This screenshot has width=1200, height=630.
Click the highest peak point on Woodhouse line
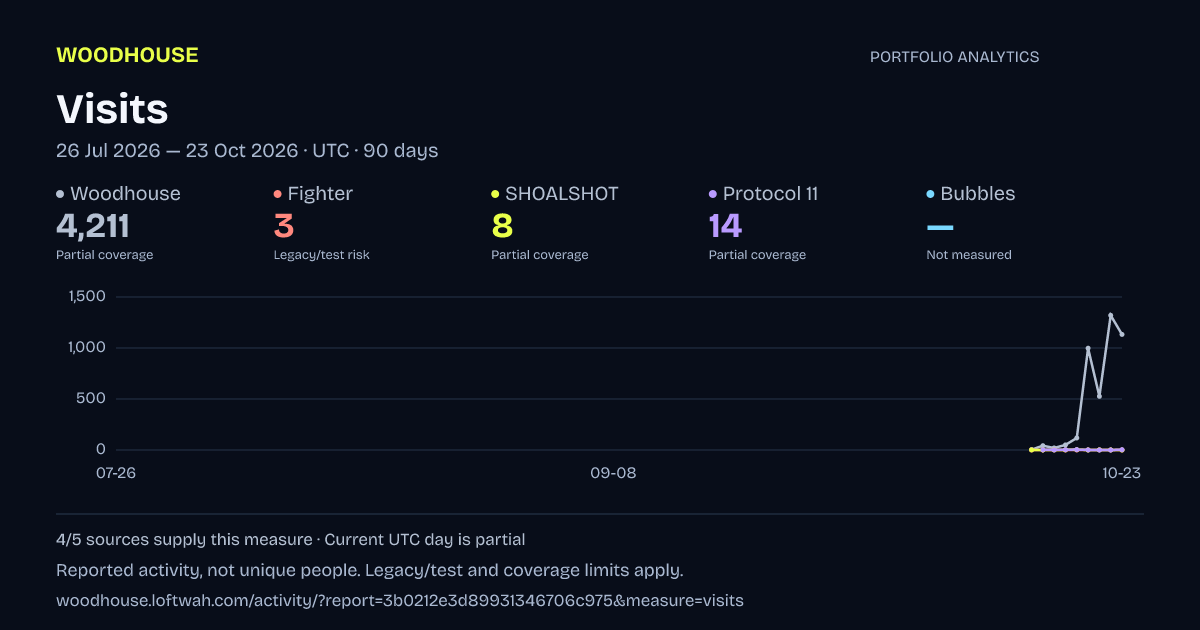point(1110,315)
